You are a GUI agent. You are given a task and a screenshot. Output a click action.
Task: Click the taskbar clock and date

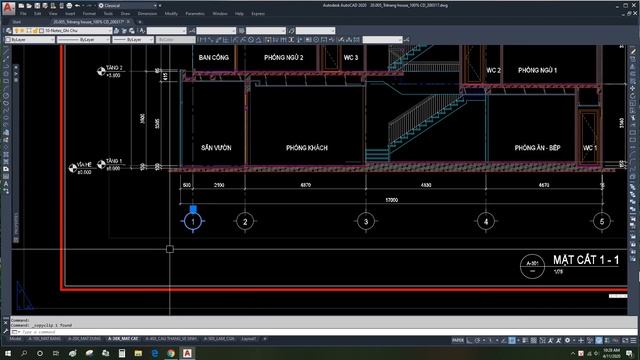tap(611, 353)
